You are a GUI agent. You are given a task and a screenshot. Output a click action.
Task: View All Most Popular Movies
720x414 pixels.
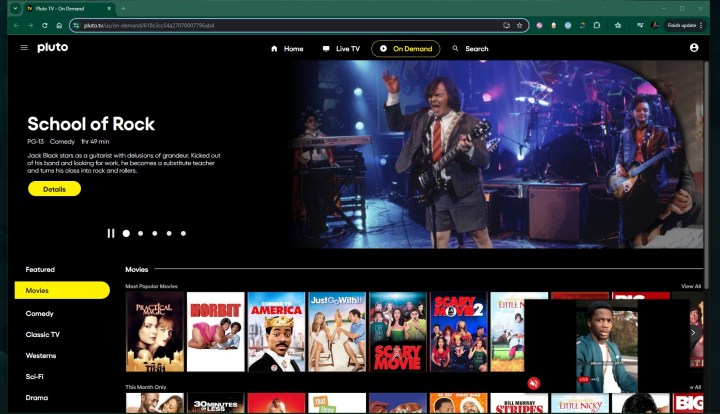point(690,286)
